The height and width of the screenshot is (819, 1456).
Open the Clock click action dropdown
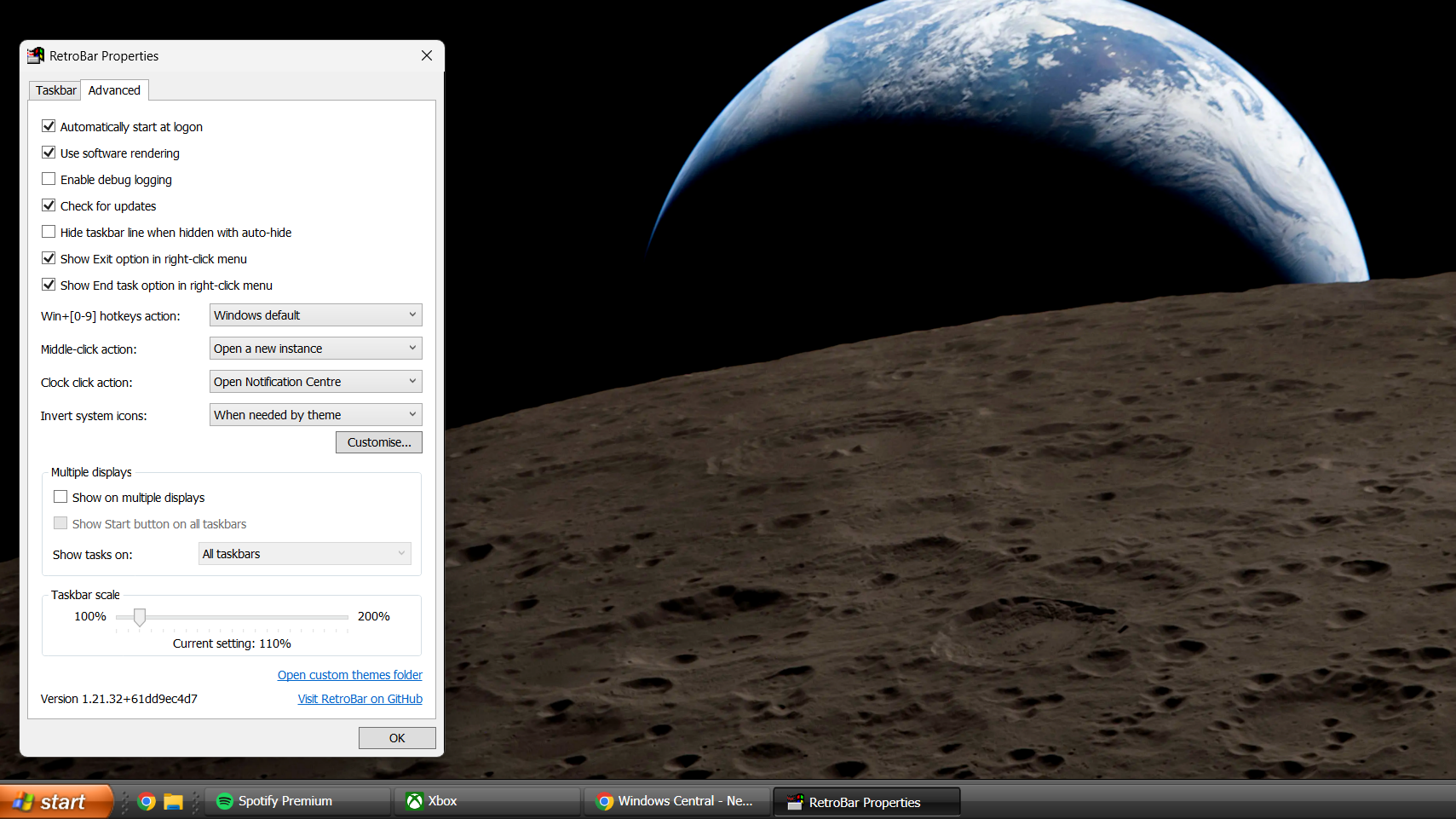click(x=315, y=382)
